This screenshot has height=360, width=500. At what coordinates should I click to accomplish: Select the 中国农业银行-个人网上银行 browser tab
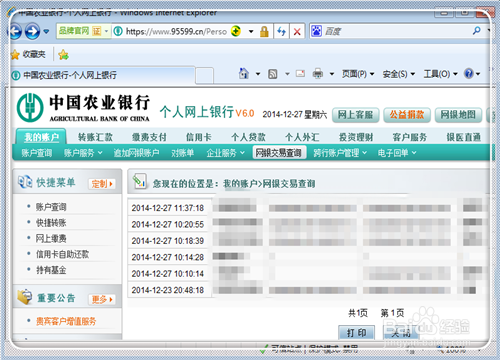tap(103, 75)
